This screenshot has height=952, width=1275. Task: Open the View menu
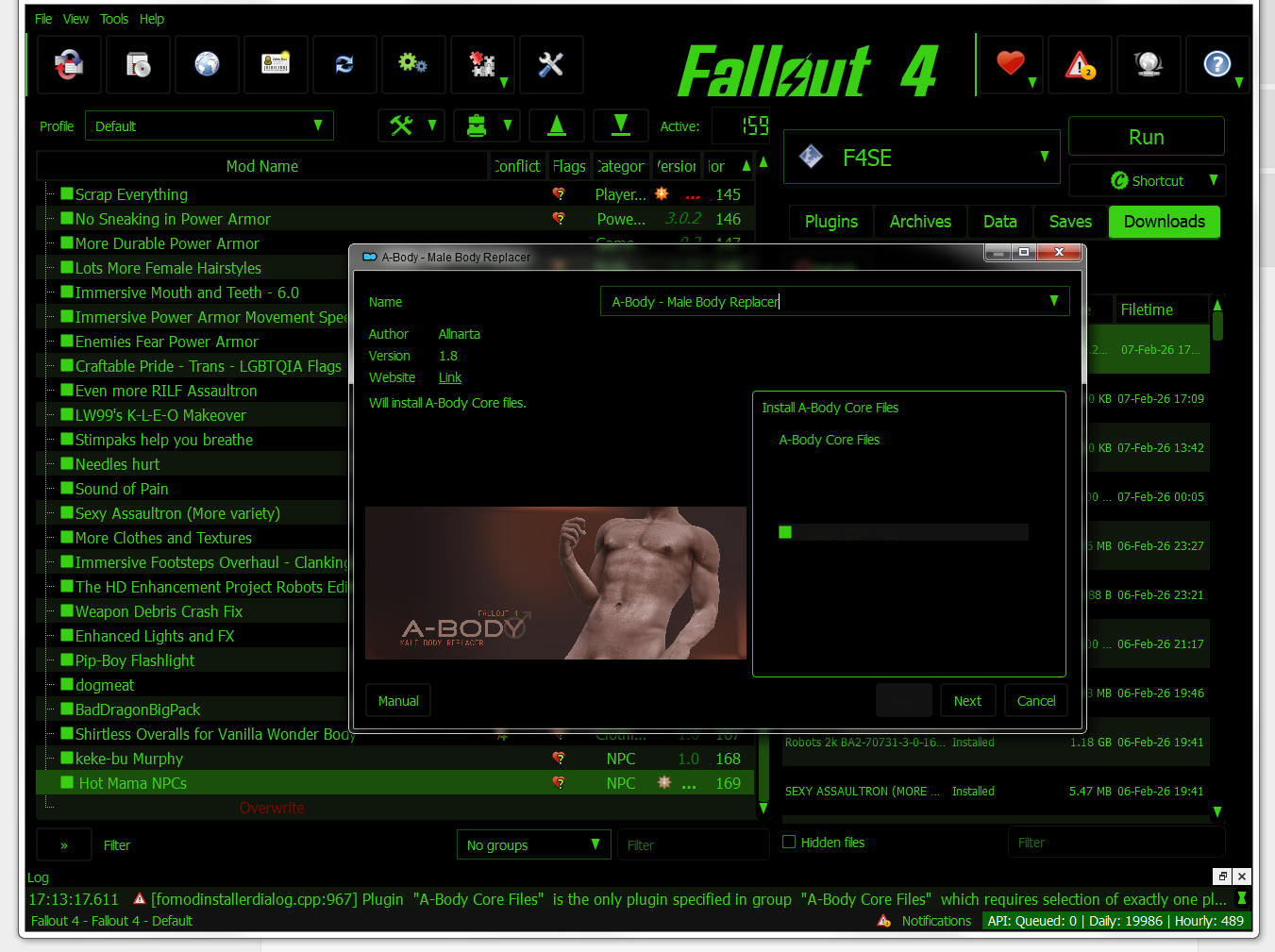(x=75, y=19)
